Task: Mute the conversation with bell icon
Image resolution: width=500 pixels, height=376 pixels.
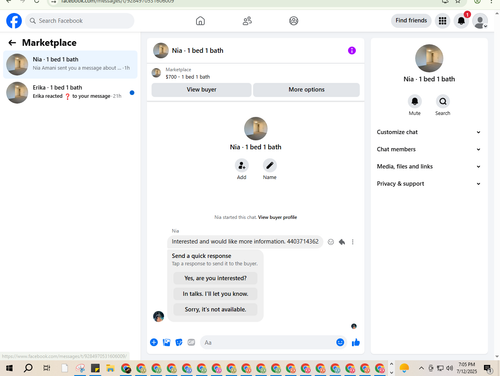Action: click(415, 101)
